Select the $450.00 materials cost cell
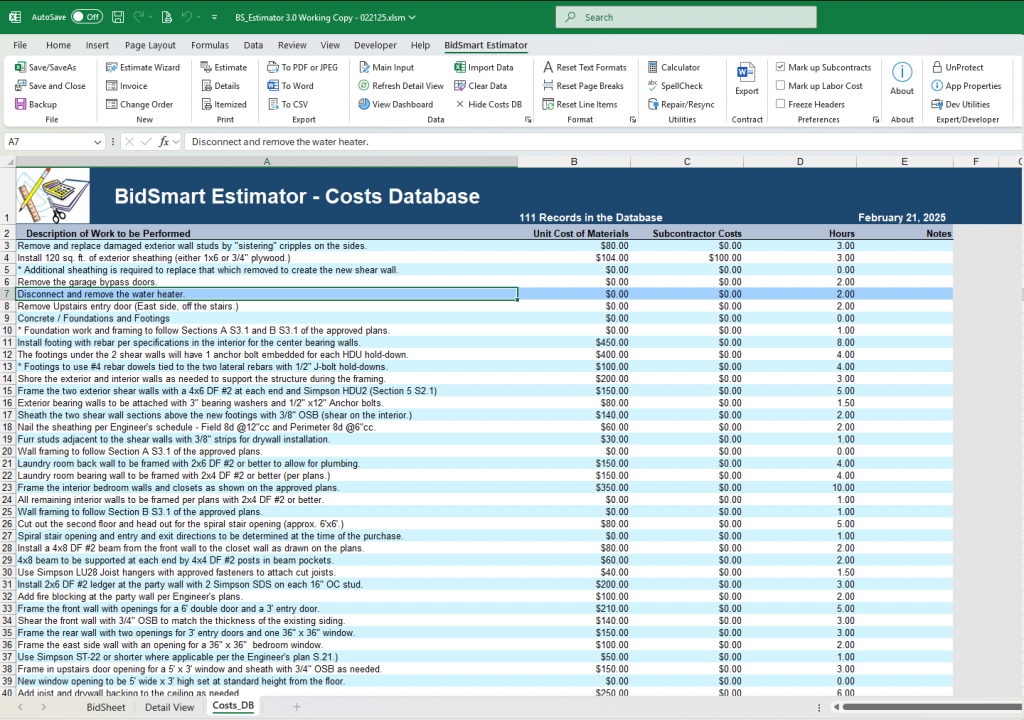 [x=574, y=342]
